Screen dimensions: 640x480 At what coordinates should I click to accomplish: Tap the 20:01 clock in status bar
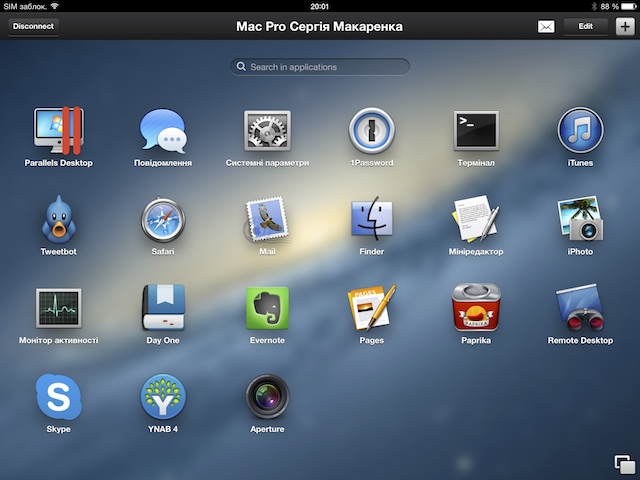tap(319, 6)
